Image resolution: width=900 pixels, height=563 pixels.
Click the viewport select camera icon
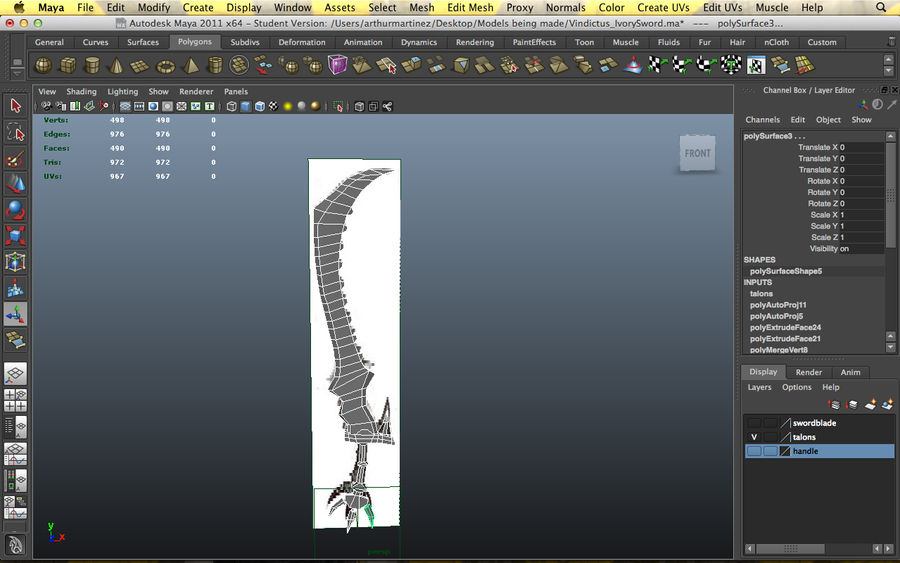tap(46, 106)
